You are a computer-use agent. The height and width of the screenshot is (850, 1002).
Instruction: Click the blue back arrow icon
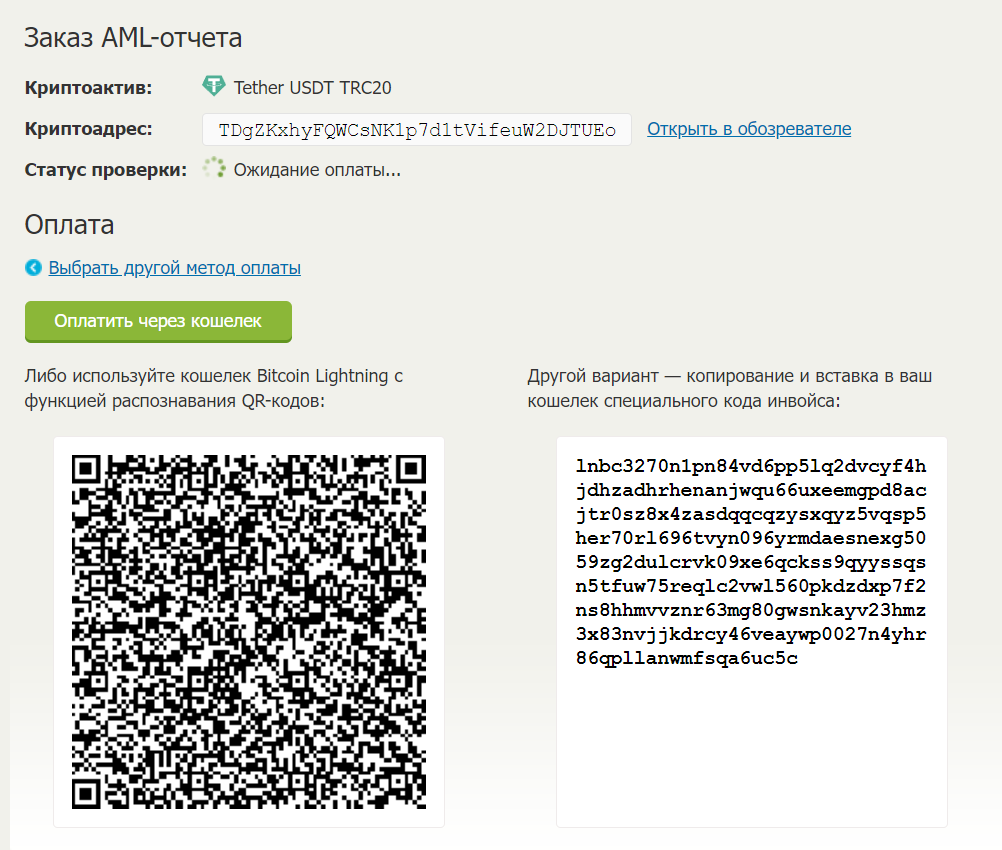click(33, 268)
